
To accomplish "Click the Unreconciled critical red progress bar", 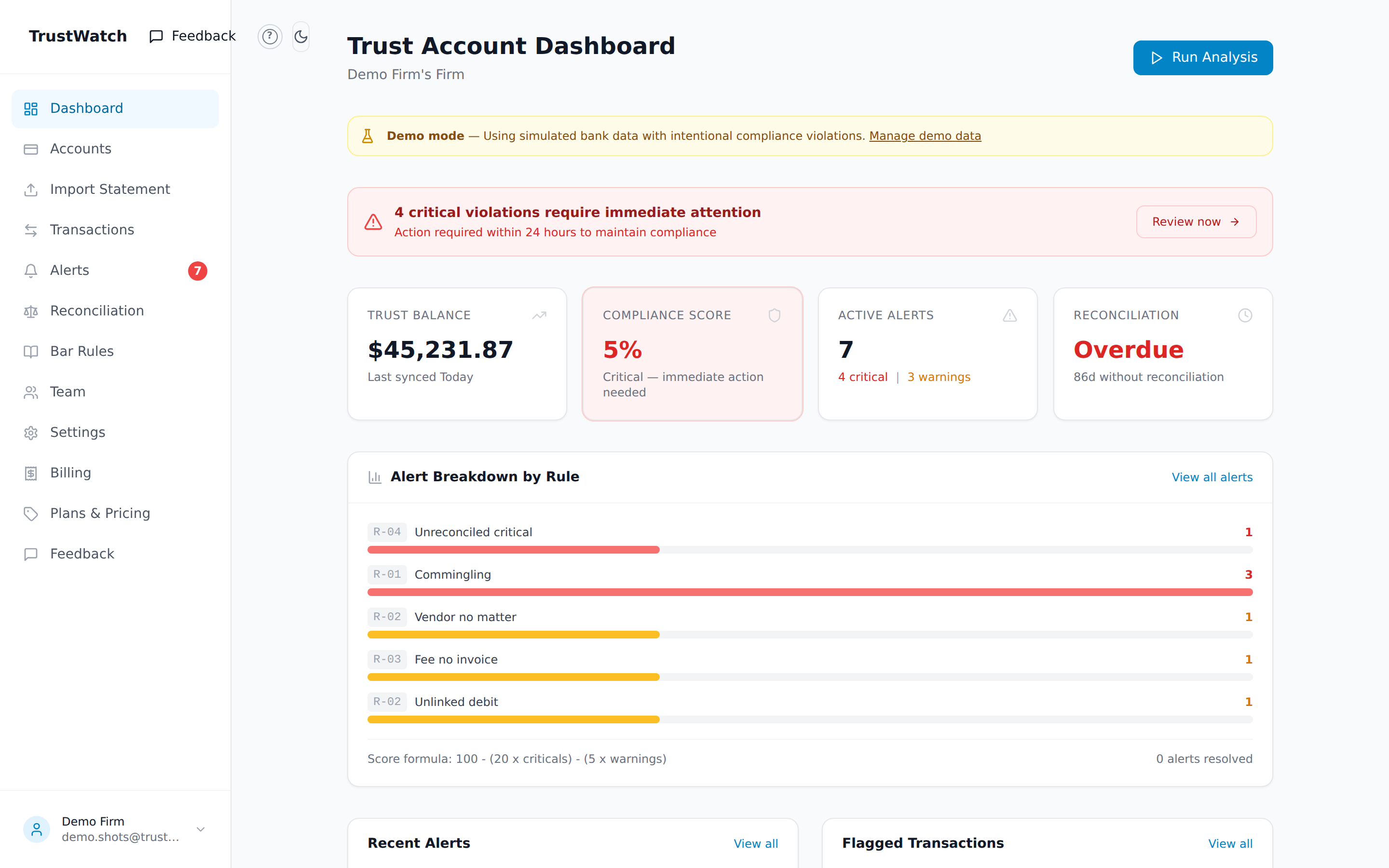I will tap(513, 550).
